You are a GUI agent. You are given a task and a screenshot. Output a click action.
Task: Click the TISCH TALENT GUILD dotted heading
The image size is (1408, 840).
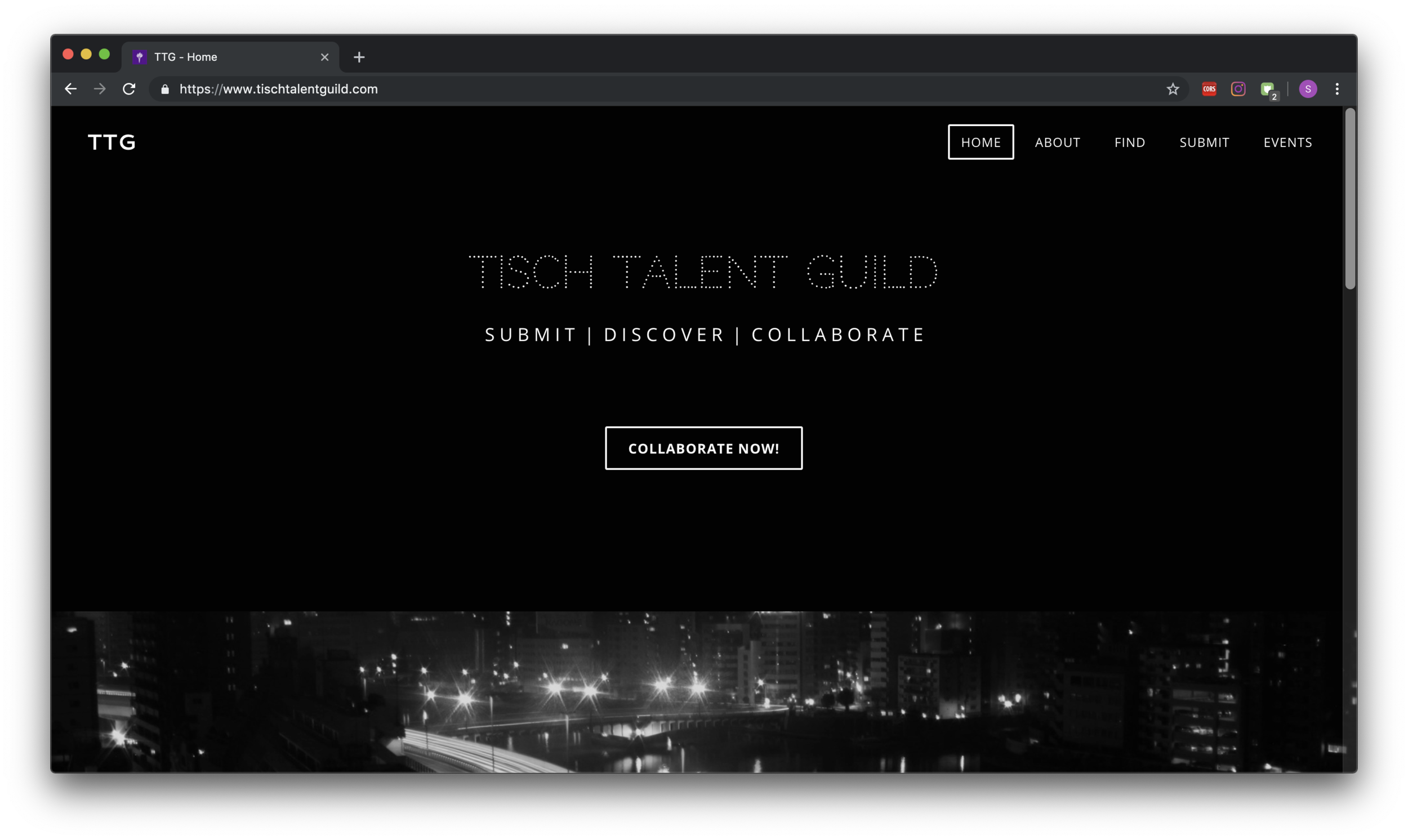pos(703,272)
